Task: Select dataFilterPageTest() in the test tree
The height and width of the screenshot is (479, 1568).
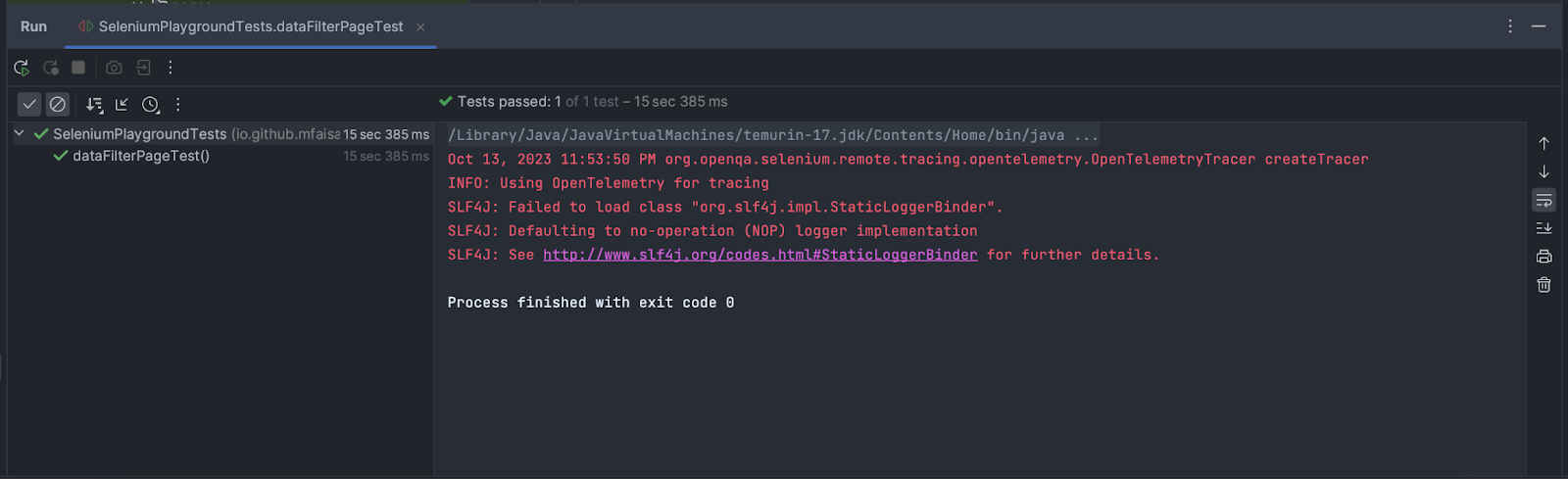Action: [x=140, y=156]
